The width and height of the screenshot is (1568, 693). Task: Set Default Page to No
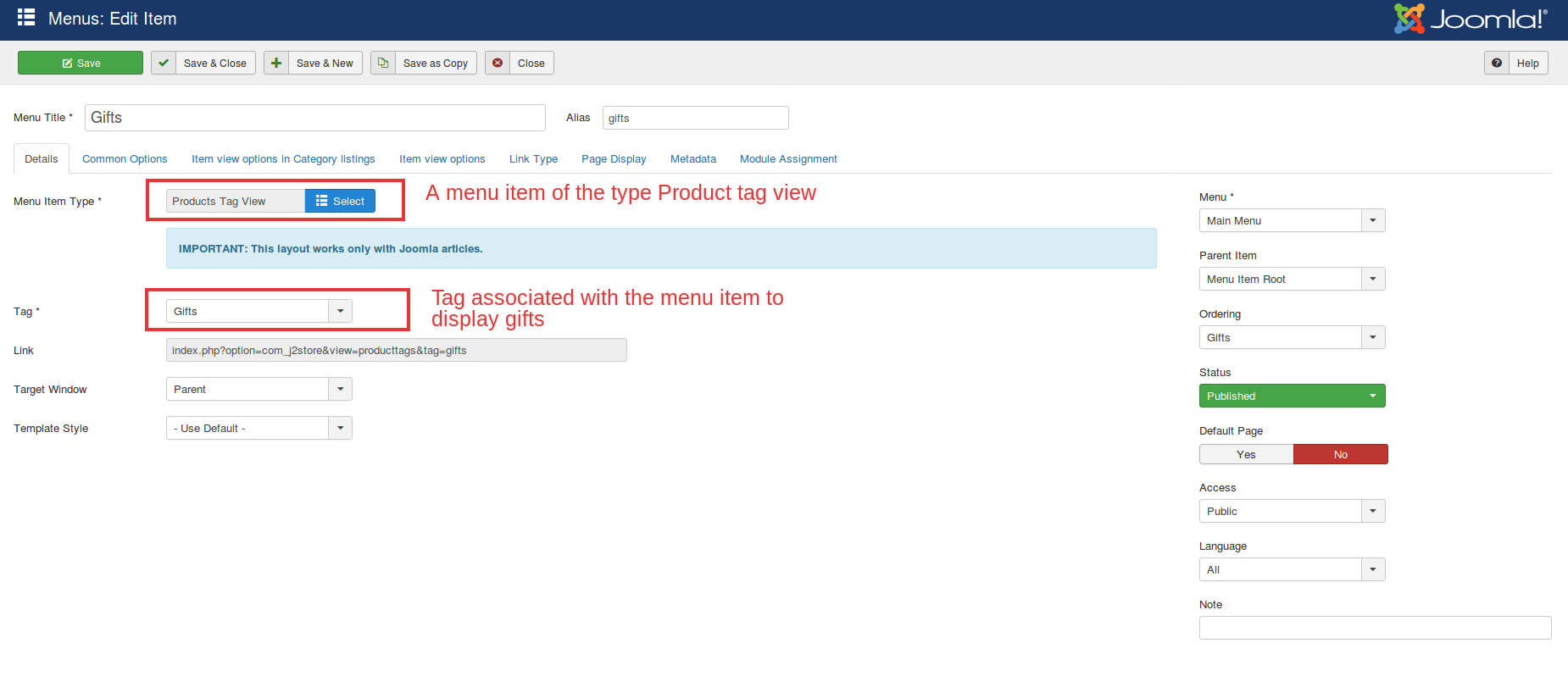coord(1340,455)
